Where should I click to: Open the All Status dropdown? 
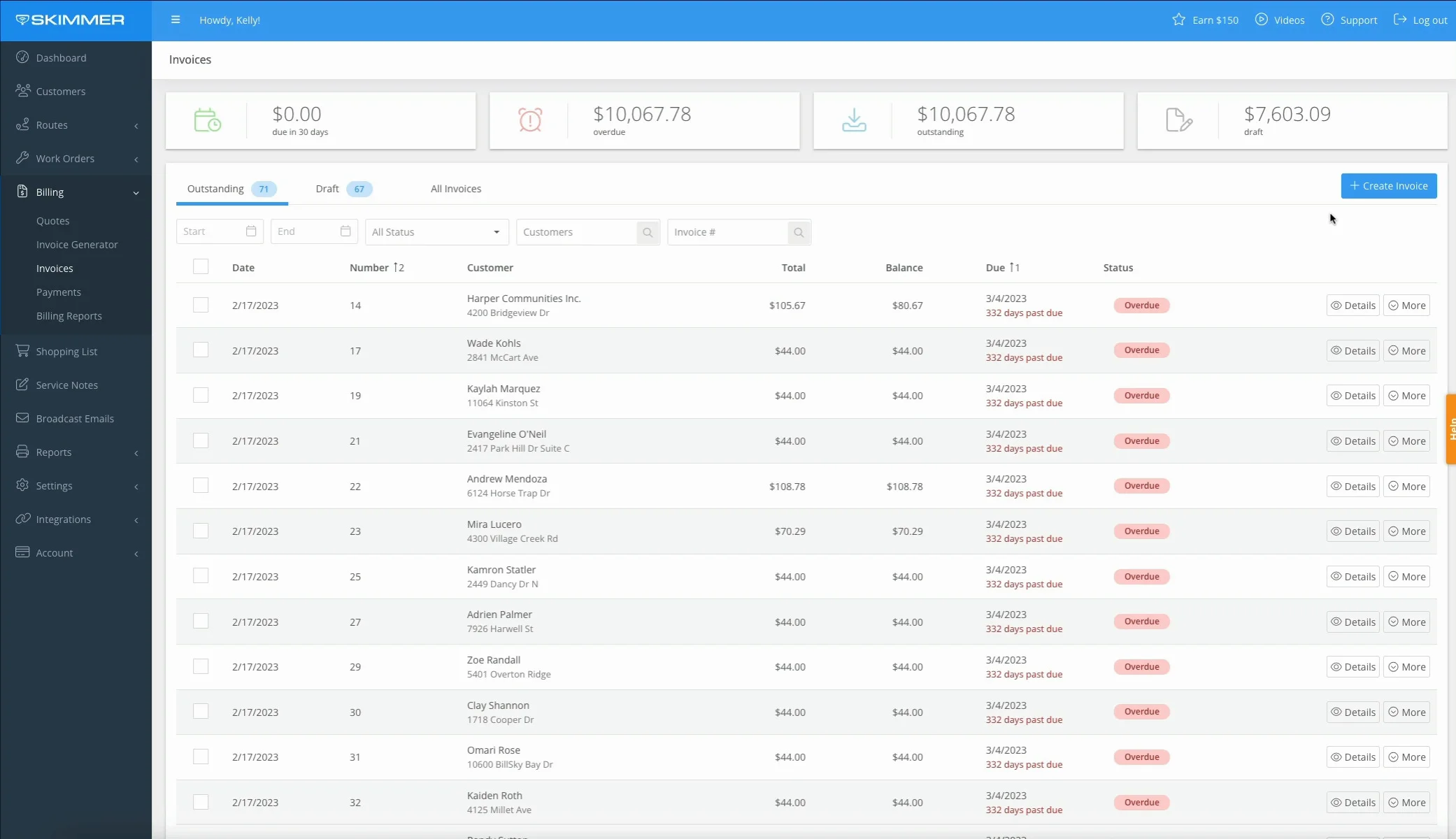click(x=436, y=232)
